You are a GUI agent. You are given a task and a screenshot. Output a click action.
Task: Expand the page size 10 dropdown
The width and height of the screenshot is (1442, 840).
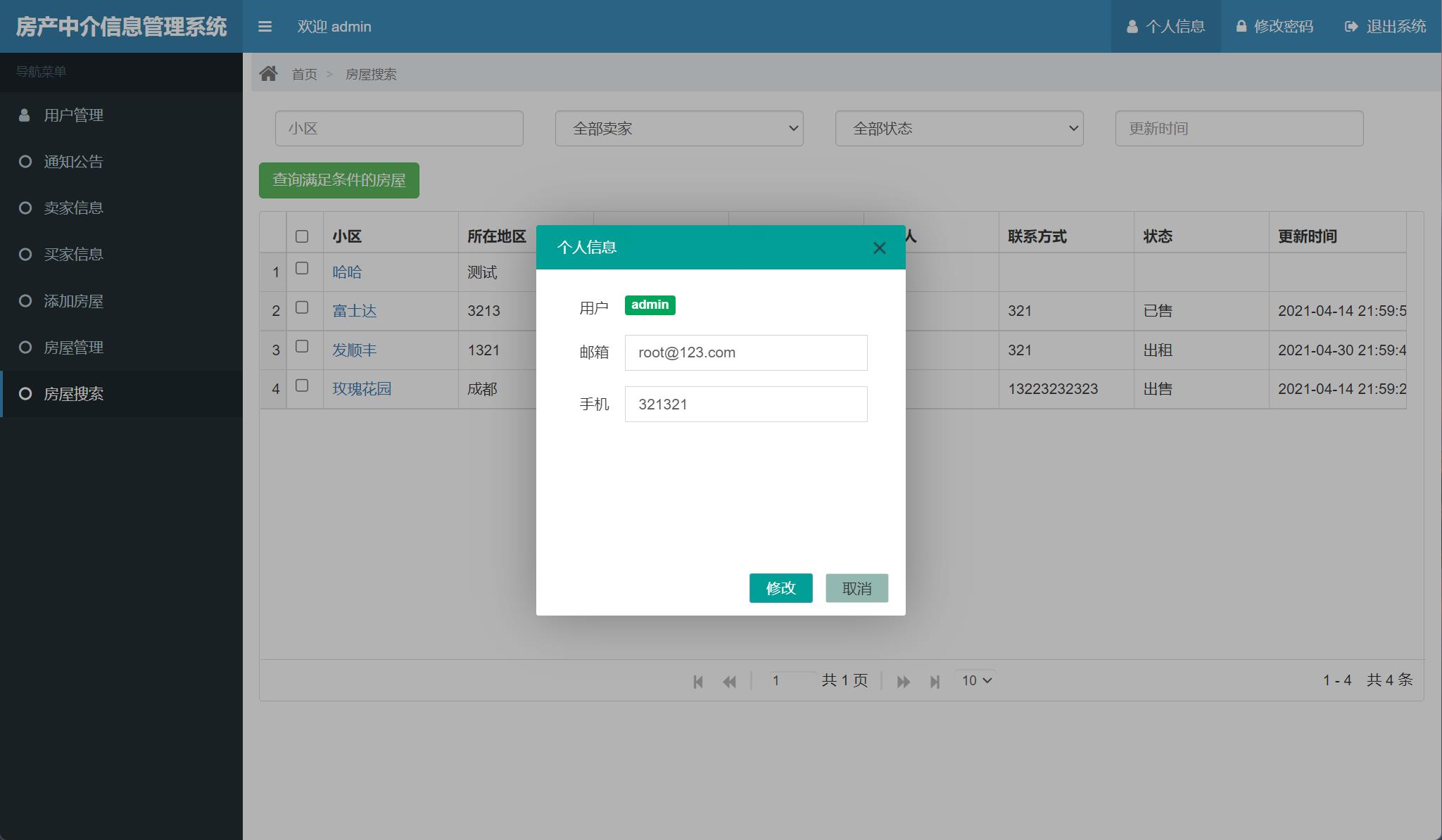(x=976, y=680)
